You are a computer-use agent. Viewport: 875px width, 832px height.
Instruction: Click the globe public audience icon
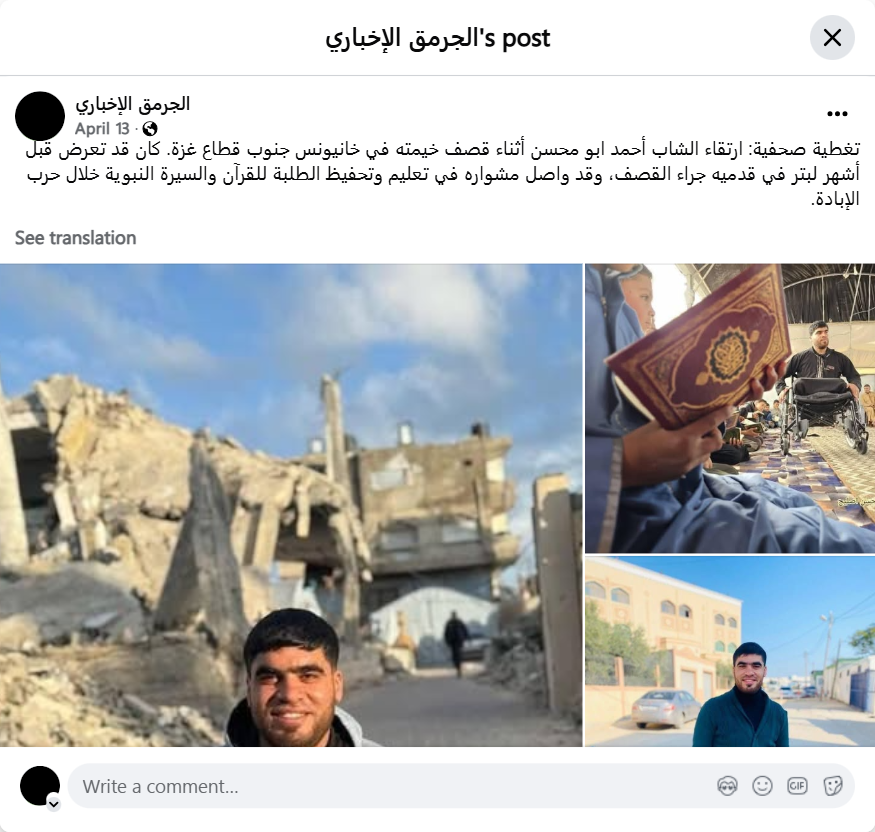pyautogui.click(x=150, y=129)
